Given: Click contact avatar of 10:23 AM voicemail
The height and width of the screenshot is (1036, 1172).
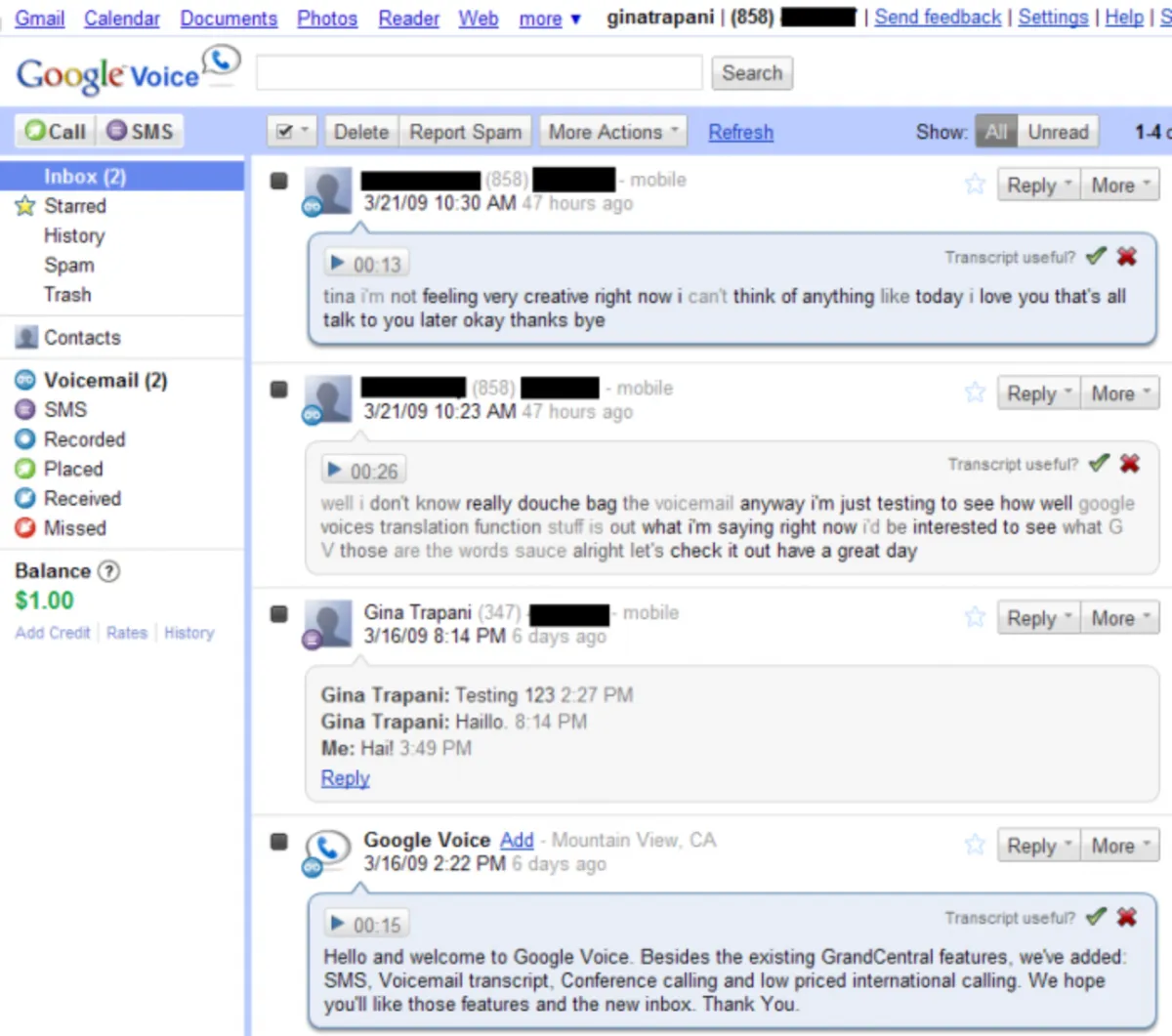Looking at the screenshot, I should coord(328,397).
